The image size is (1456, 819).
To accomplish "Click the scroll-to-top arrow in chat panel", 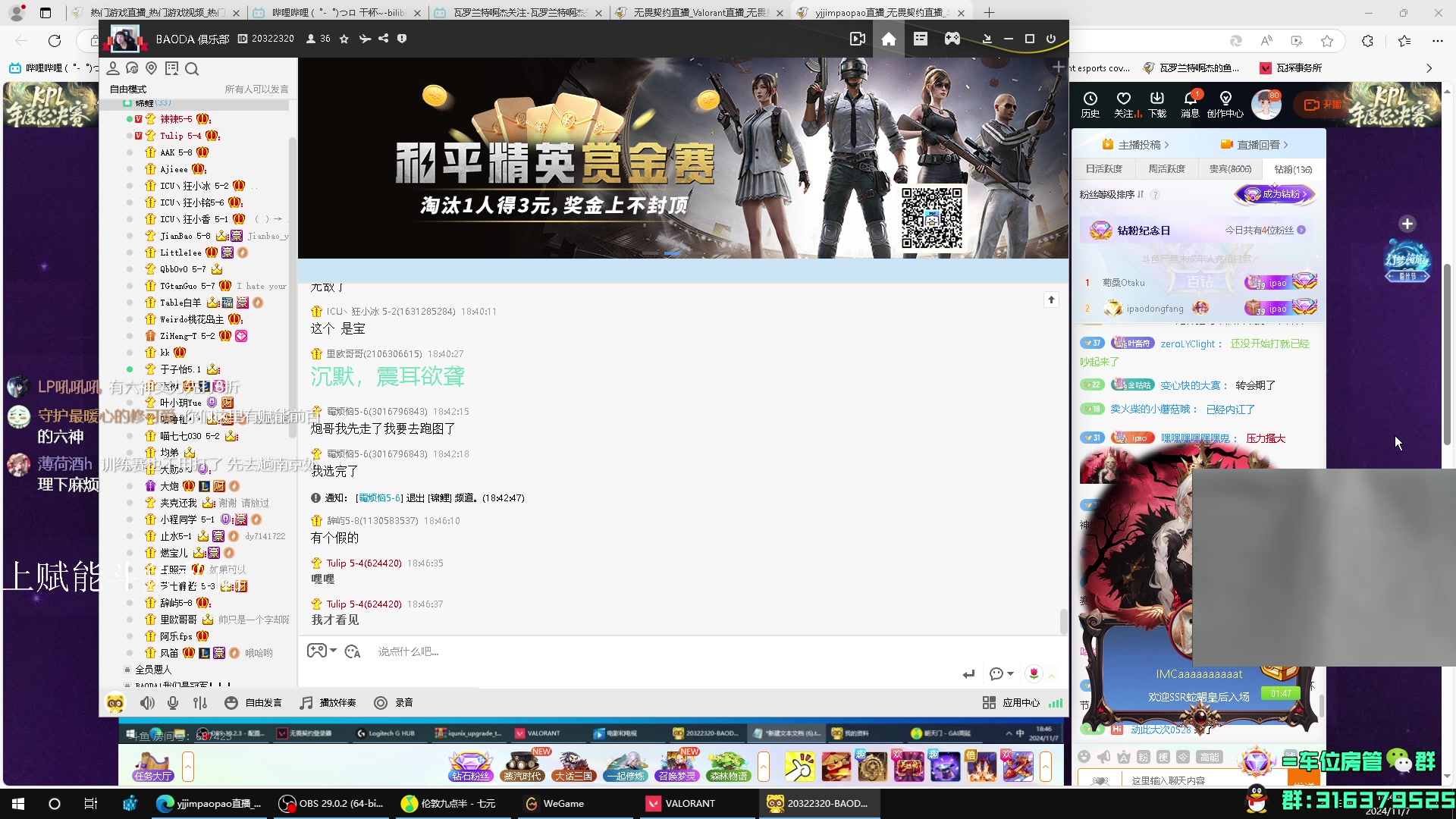I will (1051, 300).
